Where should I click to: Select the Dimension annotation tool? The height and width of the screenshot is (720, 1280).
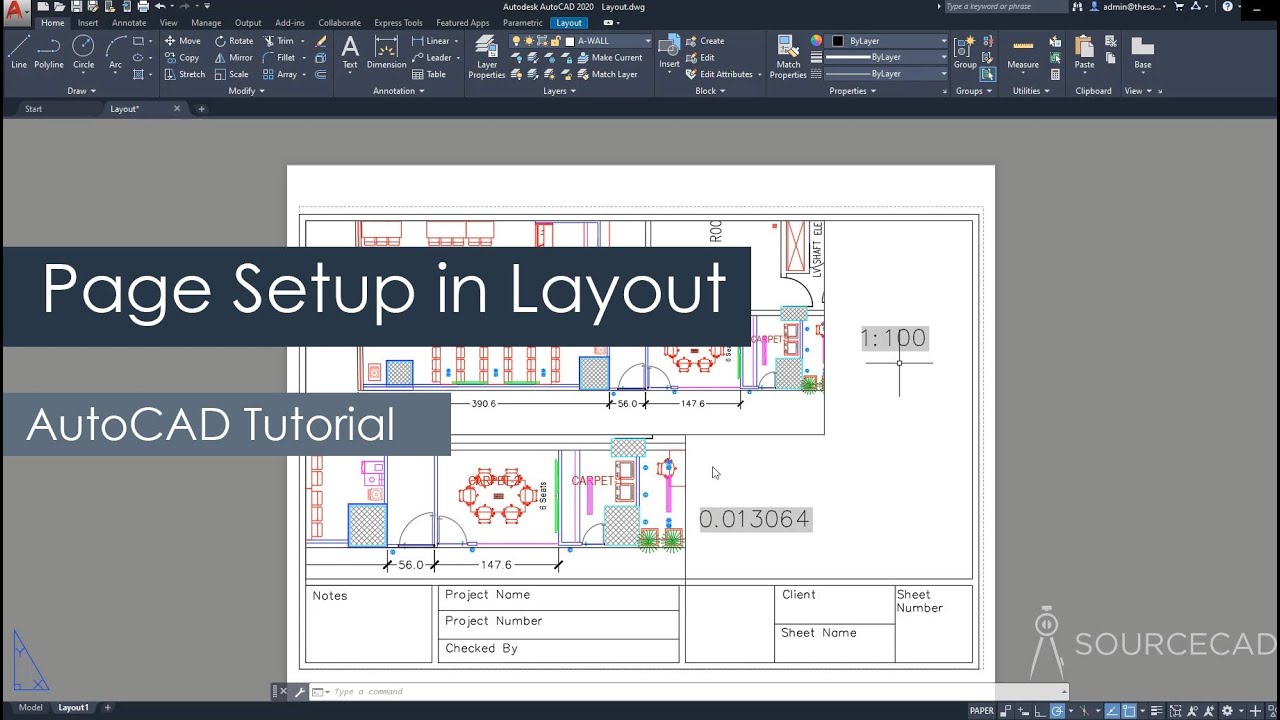click(x=386, y=52)
